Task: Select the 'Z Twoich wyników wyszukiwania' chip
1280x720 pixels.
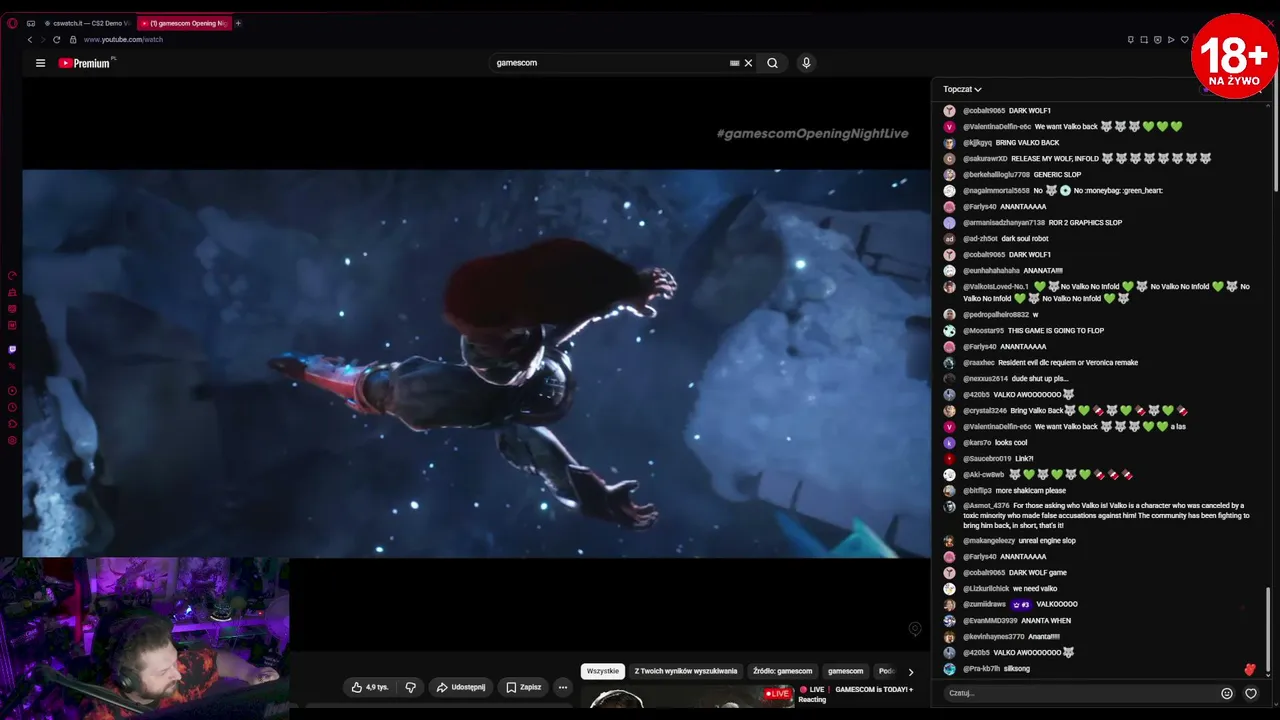Action: [x=686, y=671]
